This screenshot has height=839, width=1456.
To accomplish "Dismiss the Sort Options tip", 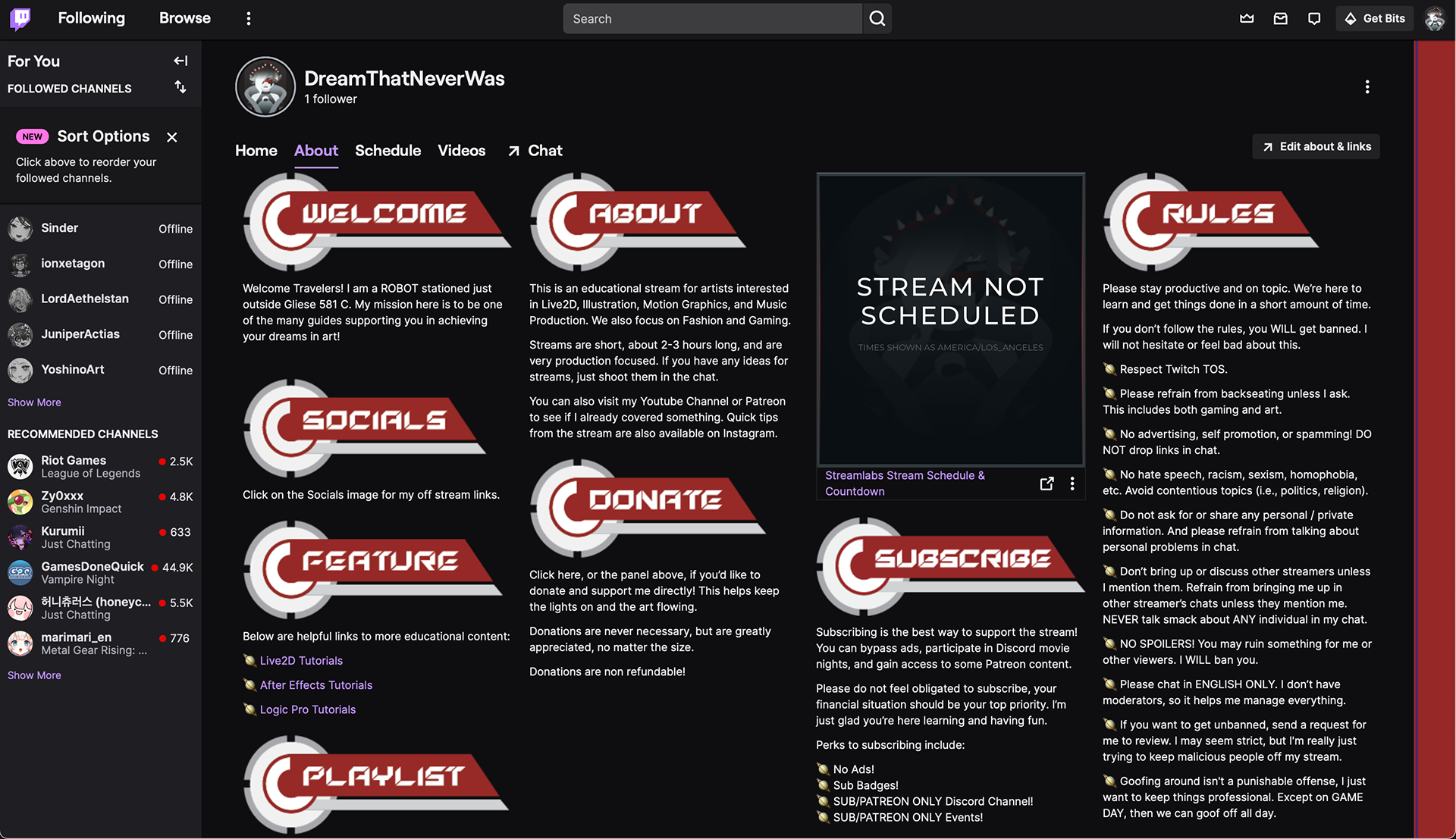I will (x=172, y=137).
